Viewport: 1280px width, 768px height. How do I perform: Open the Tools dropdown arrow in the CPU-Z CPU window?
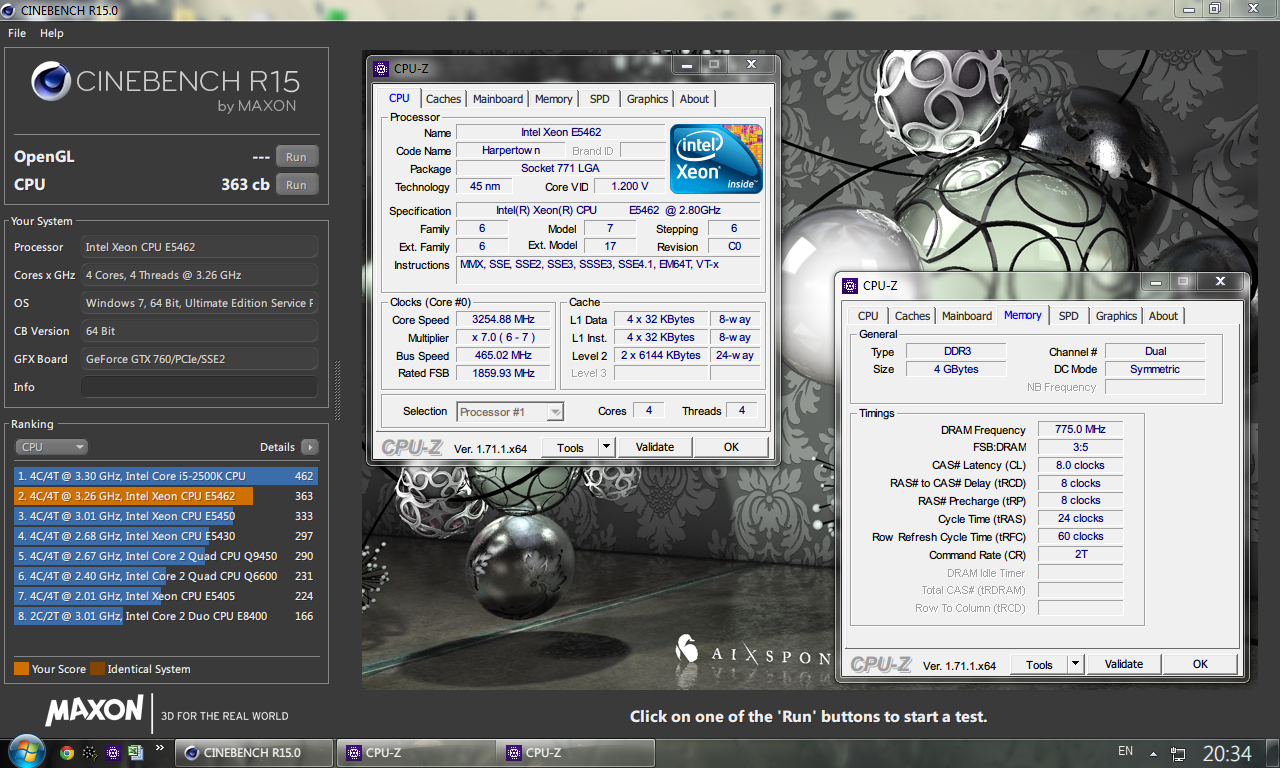pos(606,447)
